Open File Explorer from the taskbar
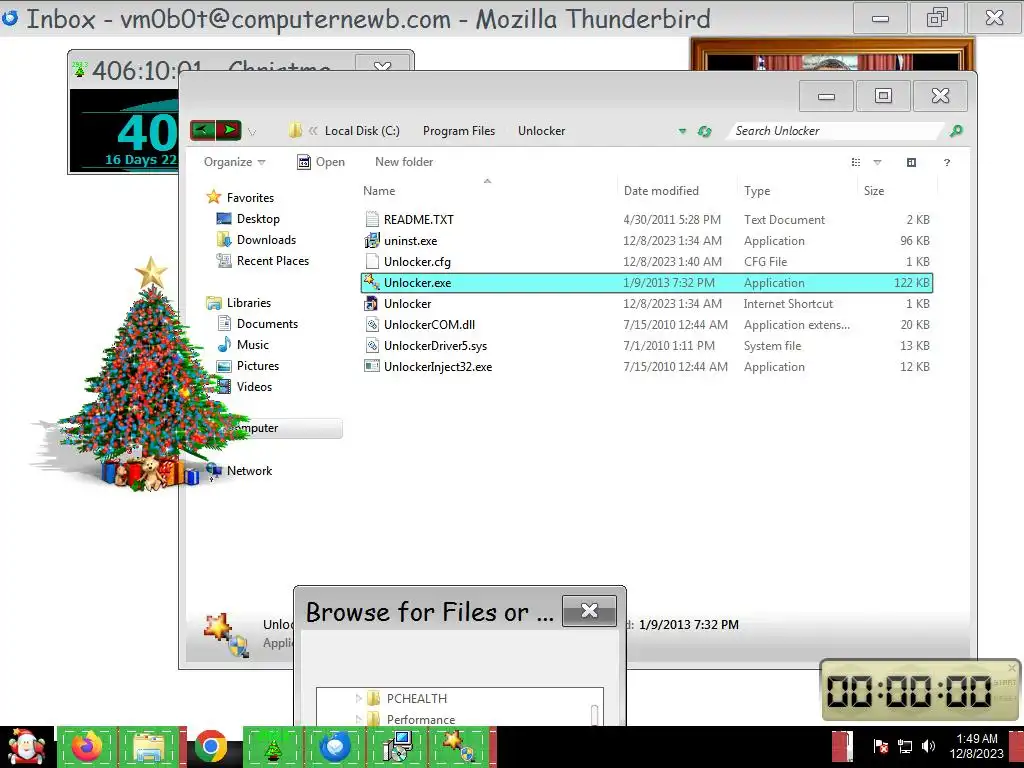 pyautogui.click(x=150, y=747)
